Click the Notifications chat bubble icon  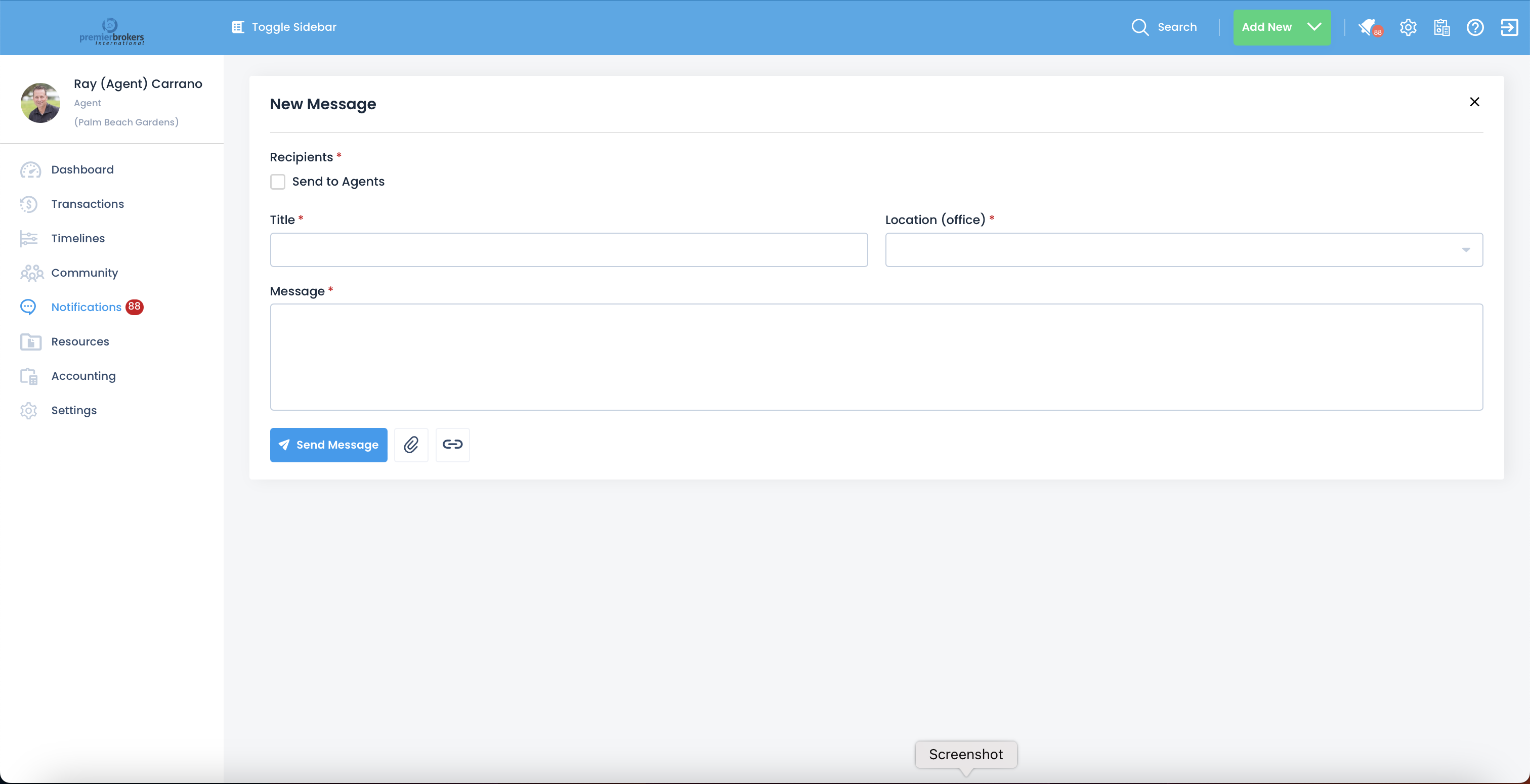tap(28, 307)
